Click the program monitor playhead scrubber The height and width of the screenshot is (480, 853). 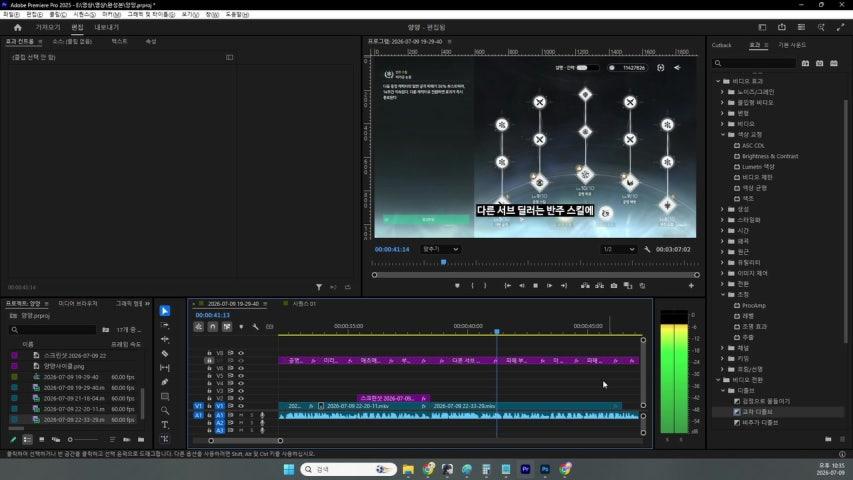click(443, 262)
